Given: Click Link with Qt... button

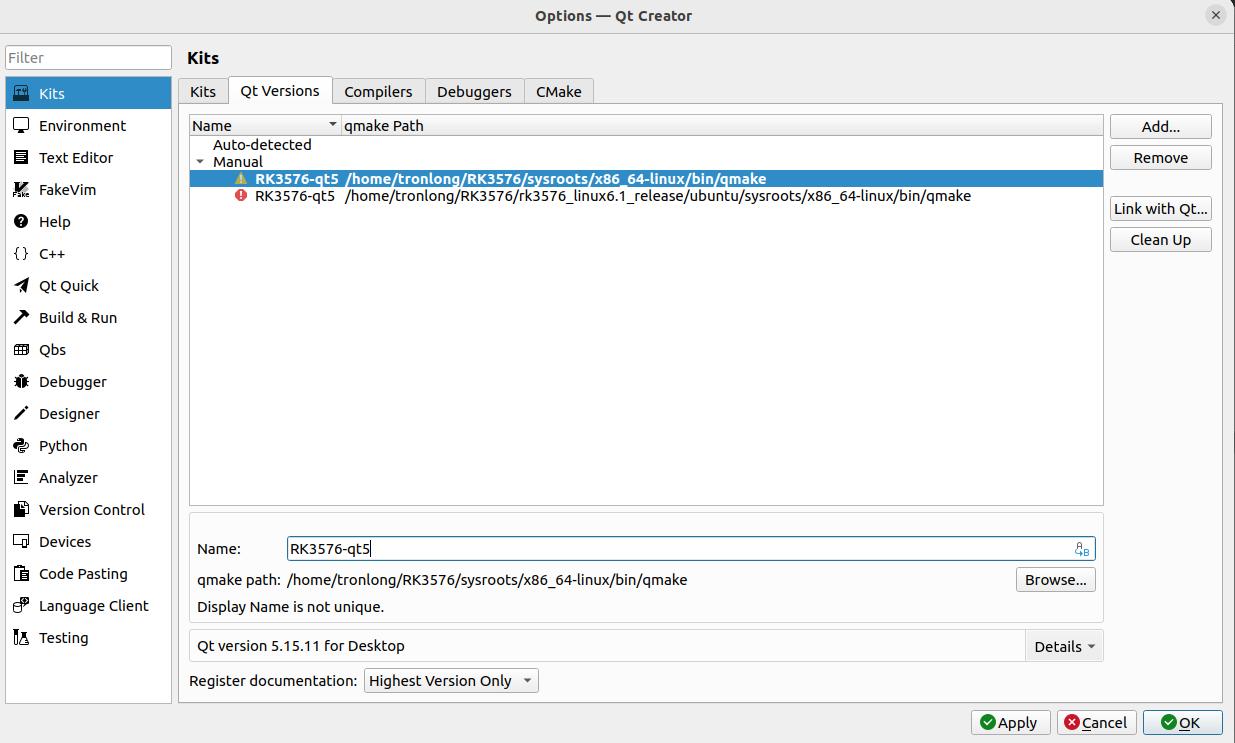Looking at the screenshot, I should [1160, 209].
